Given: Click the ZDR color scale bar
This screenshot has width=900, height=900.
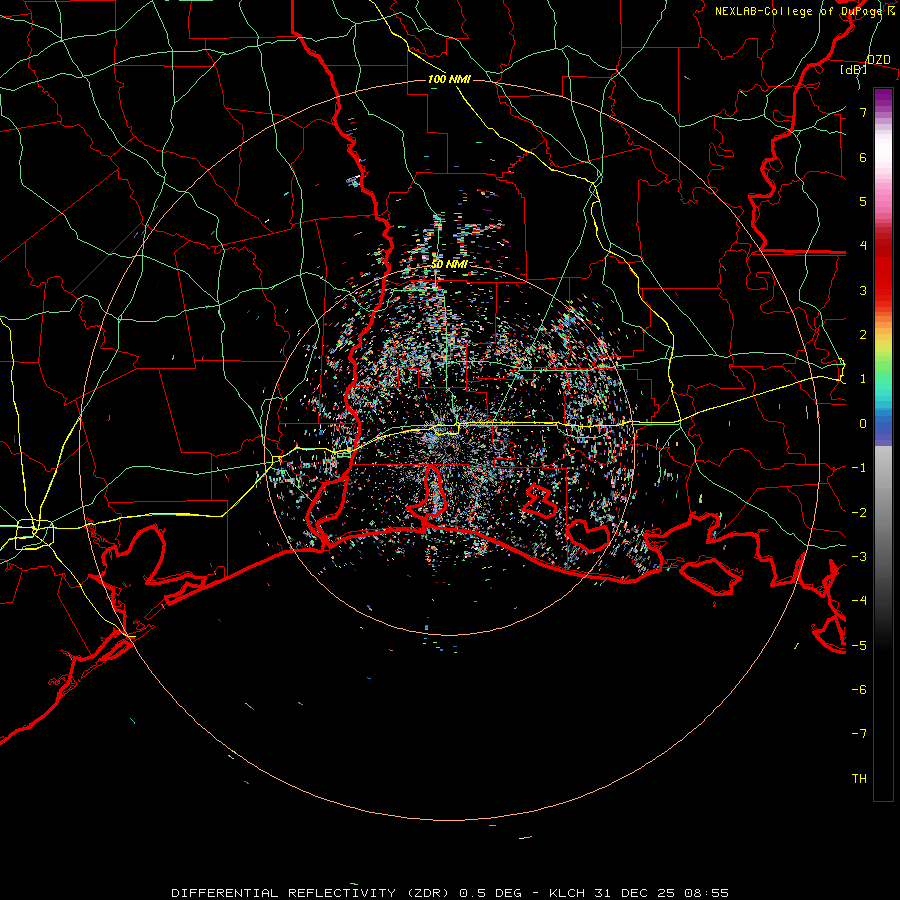Looking at the screenshot, I should [883, 444].
